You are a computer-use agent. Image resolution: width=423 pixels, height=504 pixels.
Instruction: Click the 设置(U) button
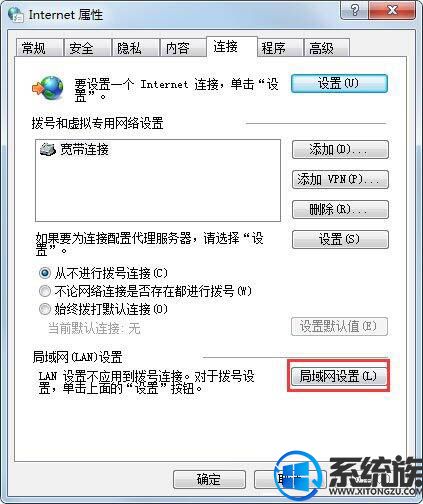[x=339, y=83]
